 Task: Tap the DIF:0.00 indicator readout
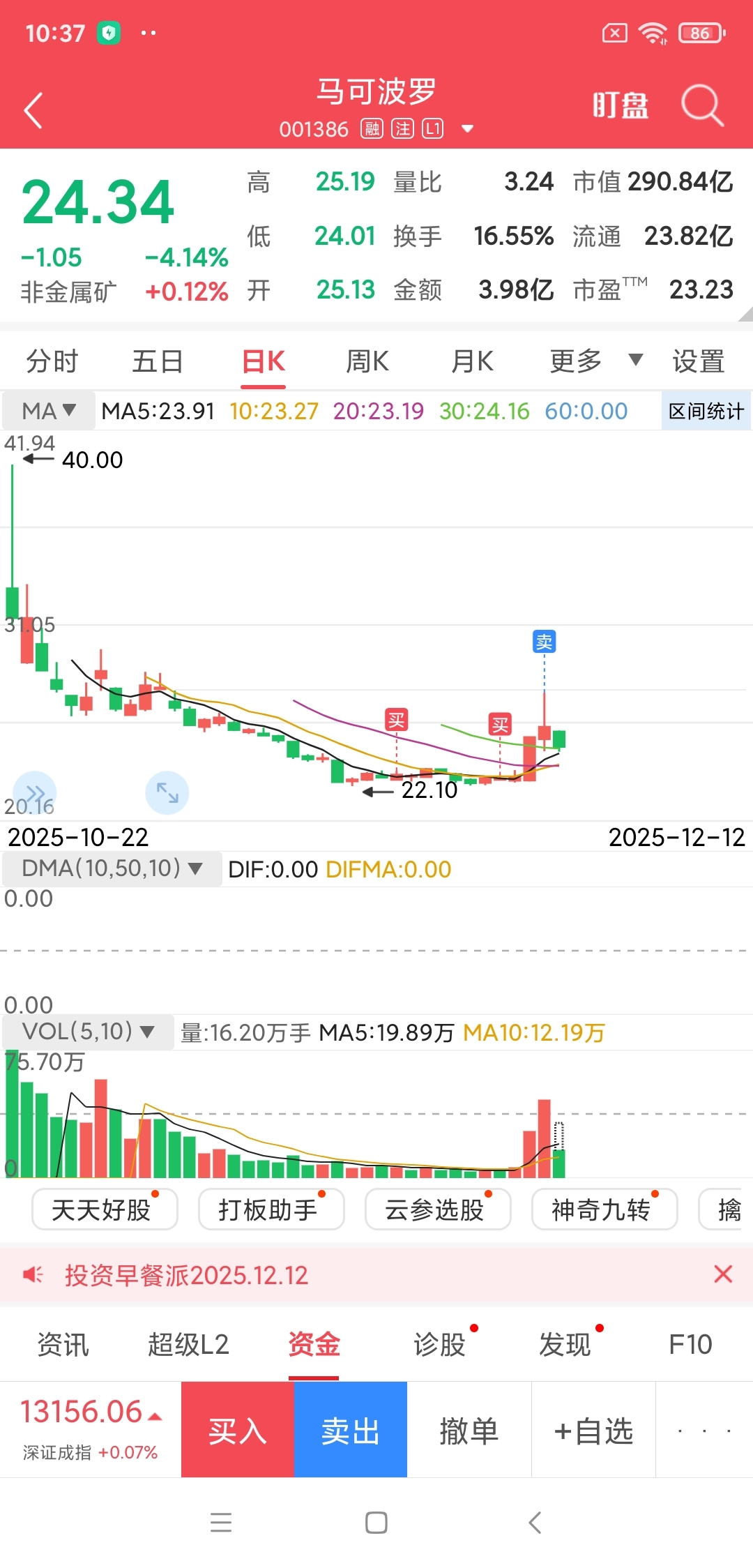pyautogui.click(x=273, y=869)
